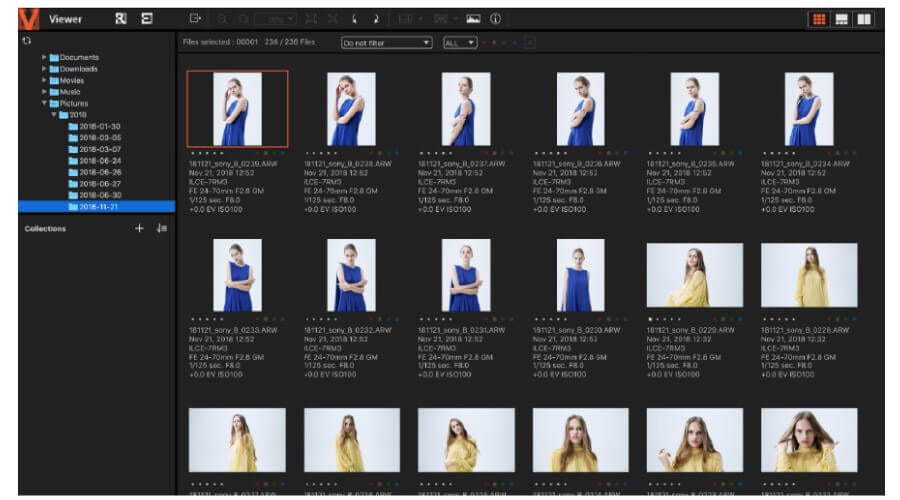The width and height of the screenshot is (900, 500).
Task: Select the 2018-03-07 folder
Action: 95,149
